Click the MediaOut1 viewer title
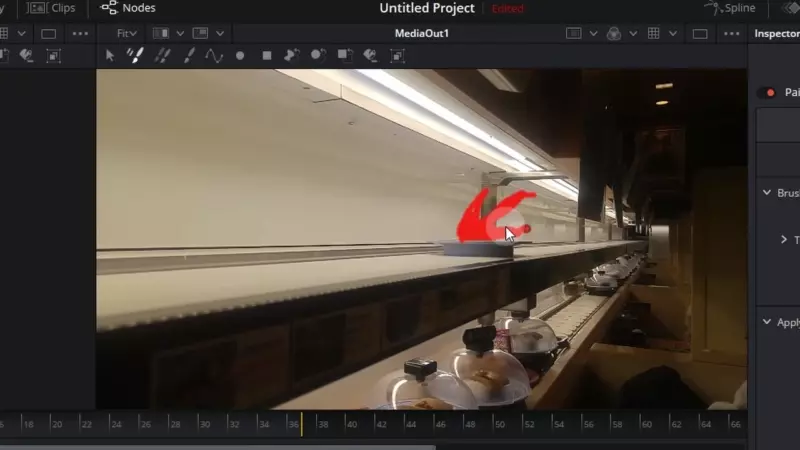The image size is (800, 450). pos(422,34)
